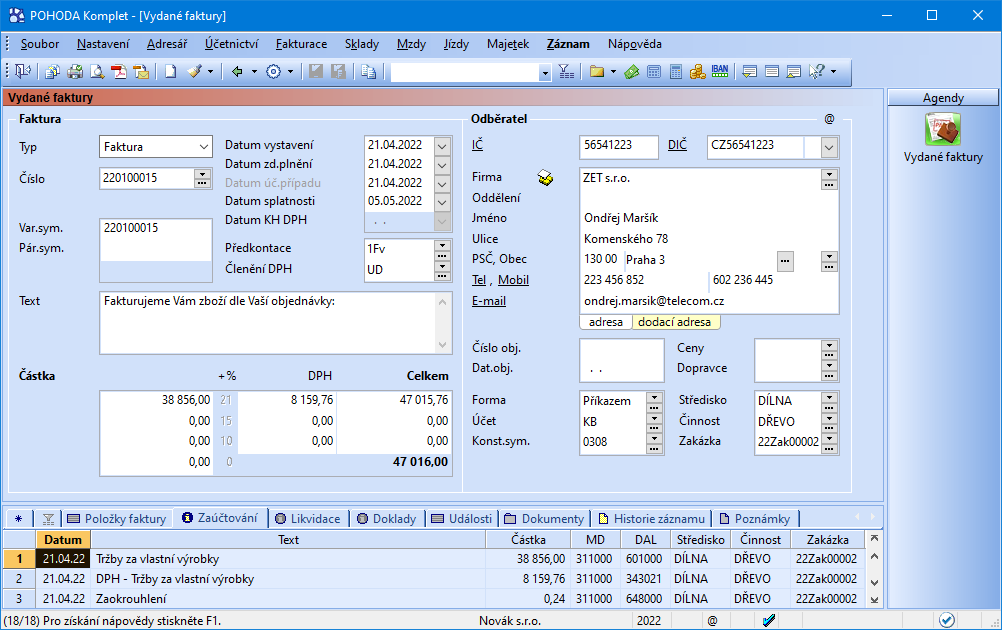Screen dimensions: 1002x630
Task: Click the Agendy panel header button
Action: 943,98
